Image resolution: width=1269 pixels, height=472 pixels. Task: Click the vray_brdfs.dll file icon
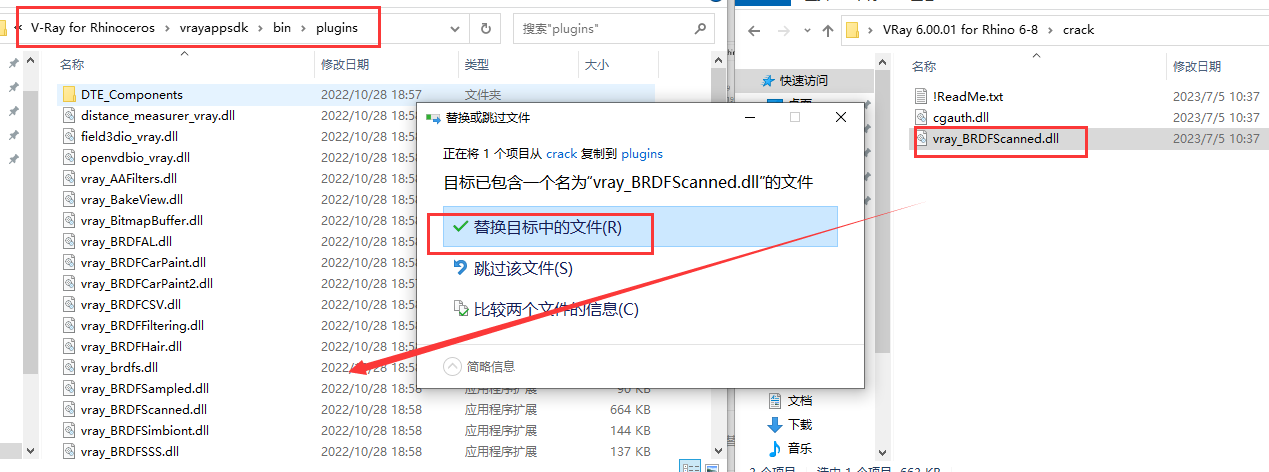[69, 367]
